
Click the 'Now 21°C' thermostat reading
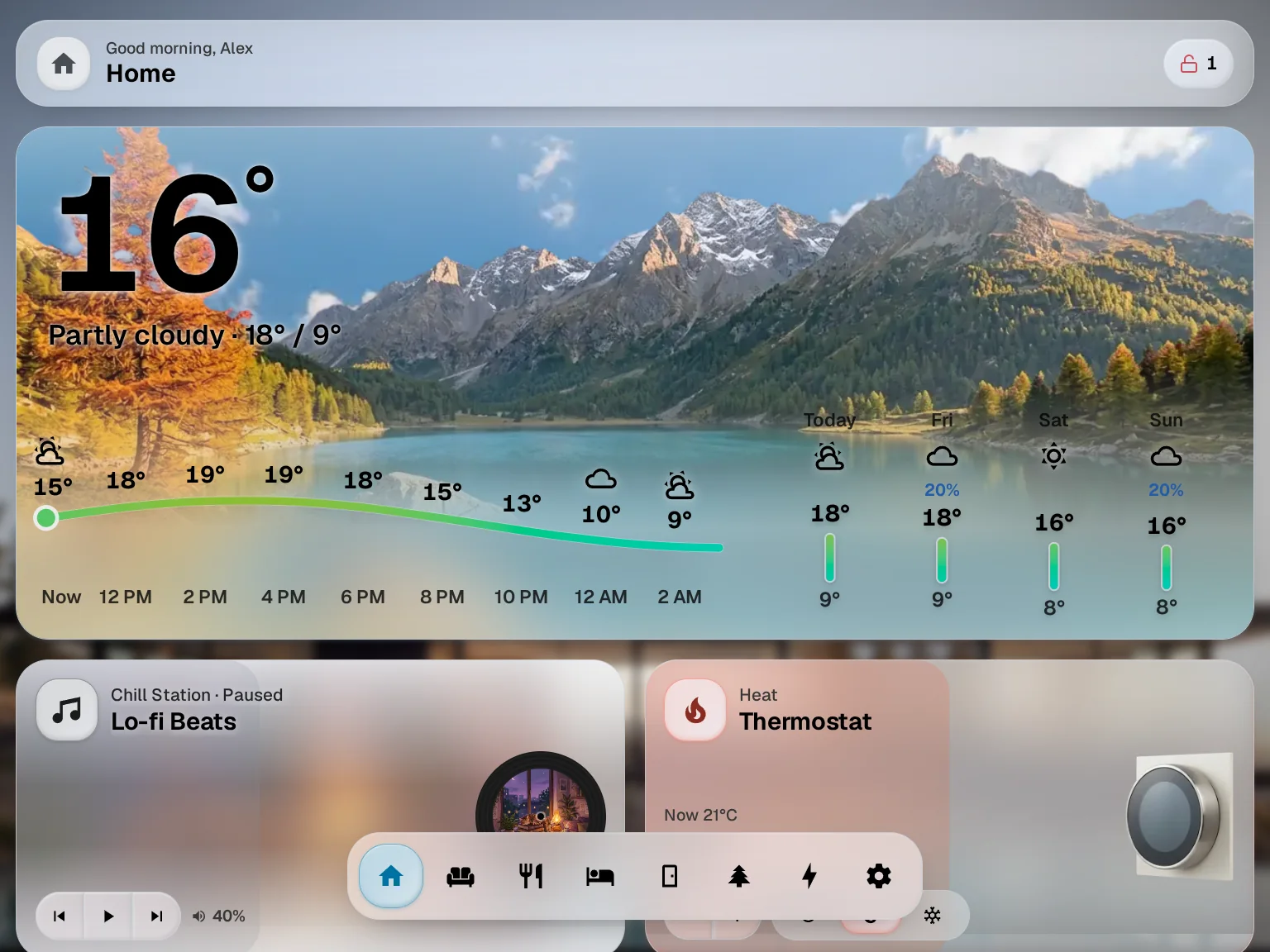coord(700,815)
